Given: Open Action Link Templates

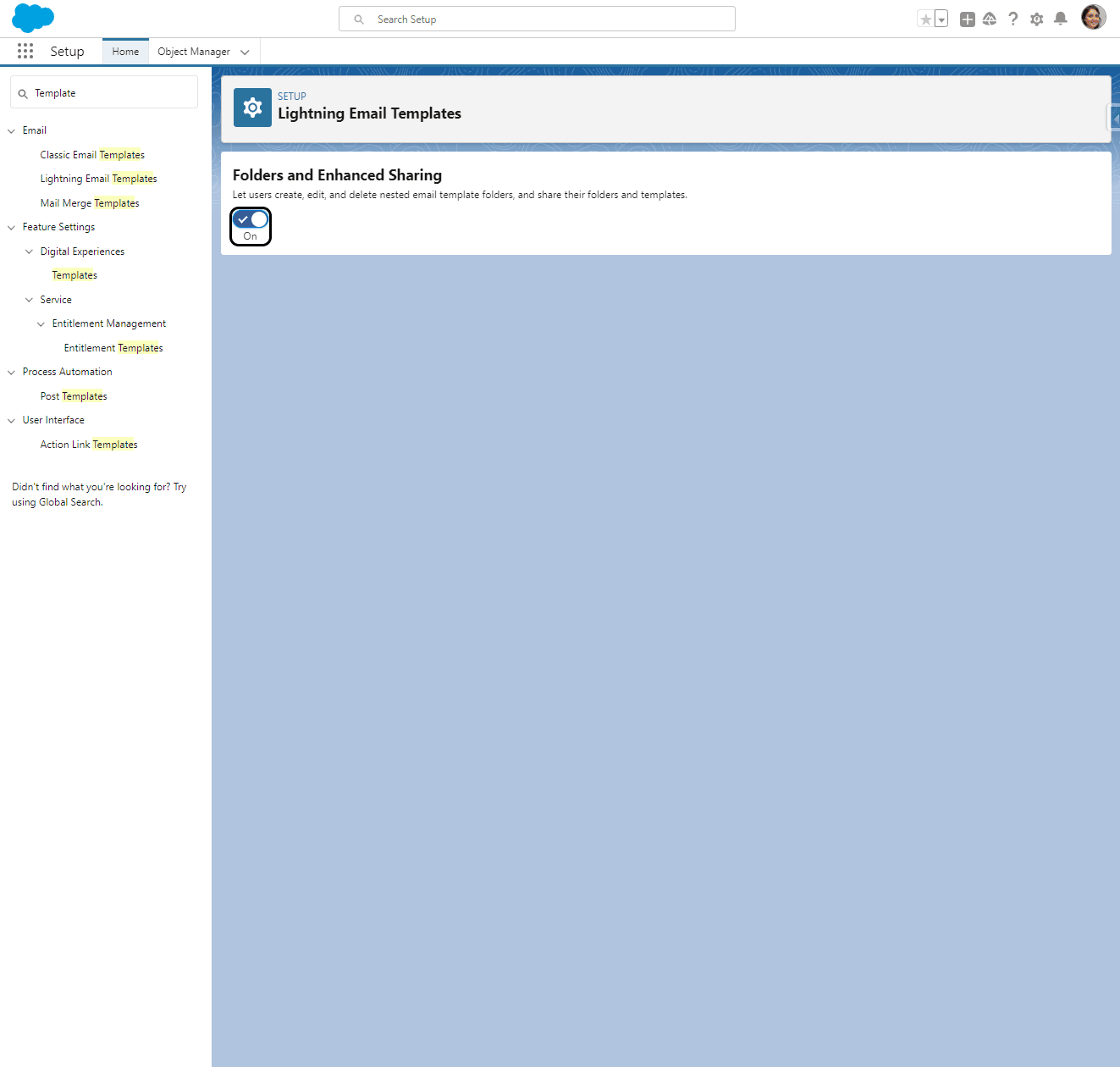Looking at the screenshot, I should pyautogui.click(x=89, y=445).
